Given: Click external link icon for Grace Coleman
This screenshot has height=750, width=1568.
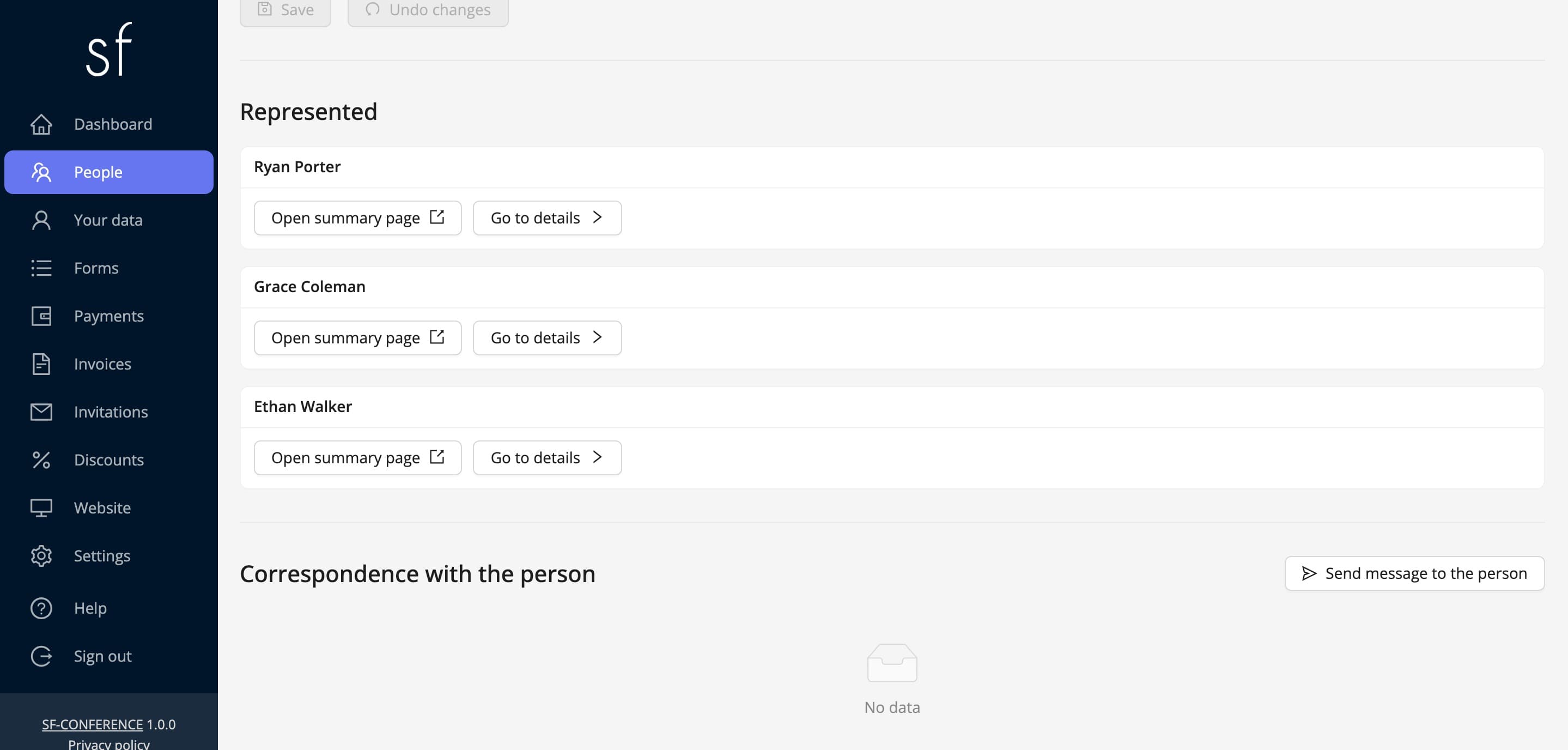Looking at the screenshot, I should pos(437,337).
